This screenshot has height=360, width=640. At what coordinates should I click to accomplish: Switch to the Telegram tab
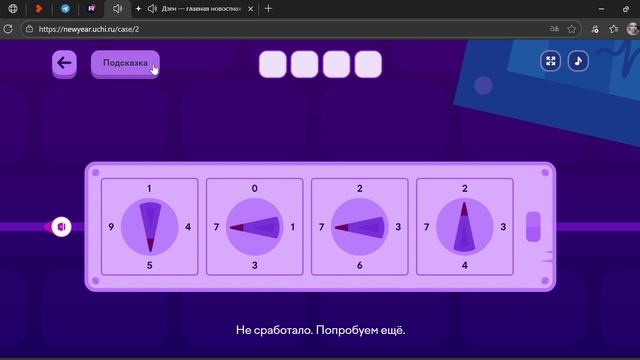(65, 9)
